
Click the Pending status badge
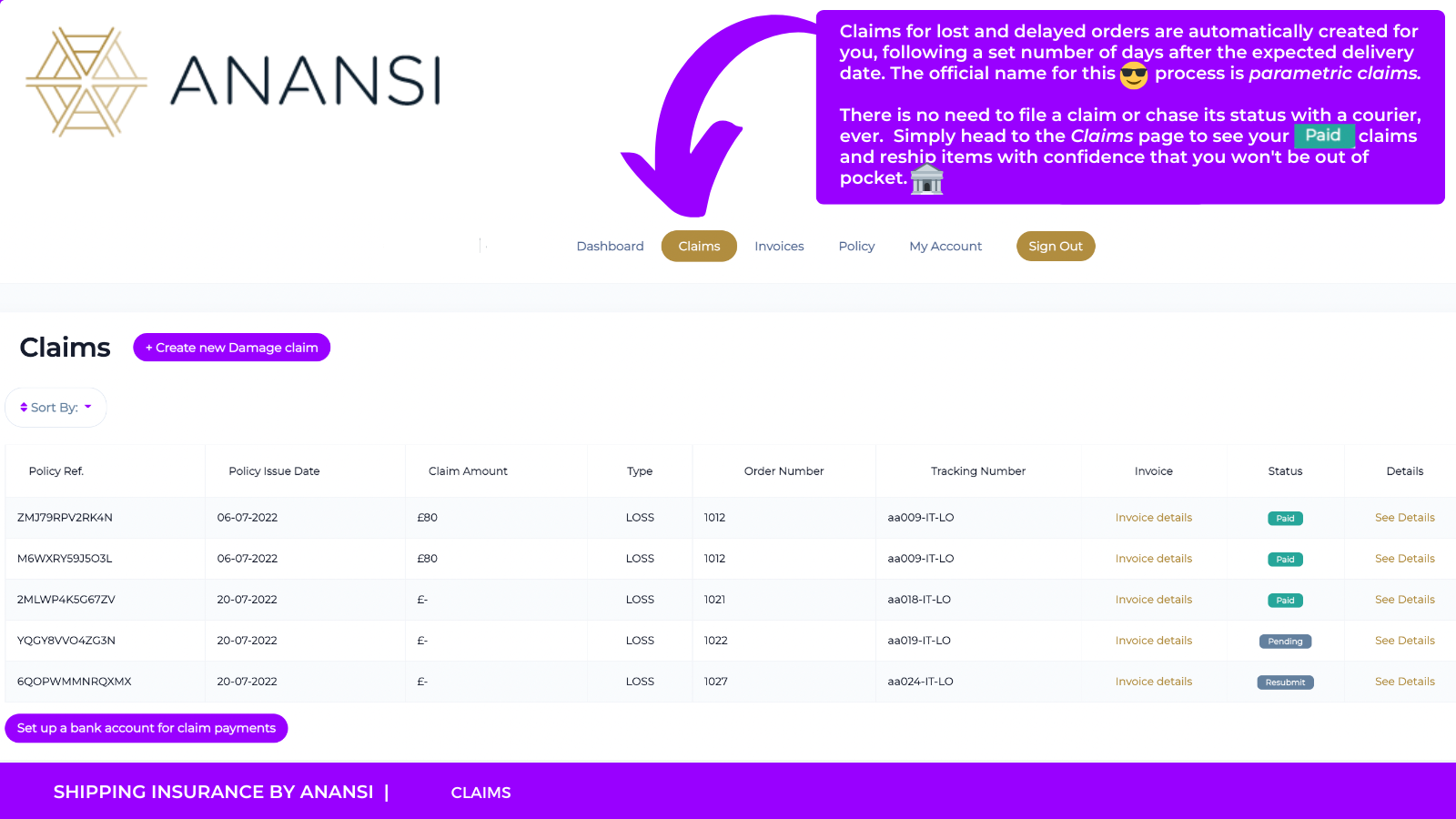click(1285, 642)
